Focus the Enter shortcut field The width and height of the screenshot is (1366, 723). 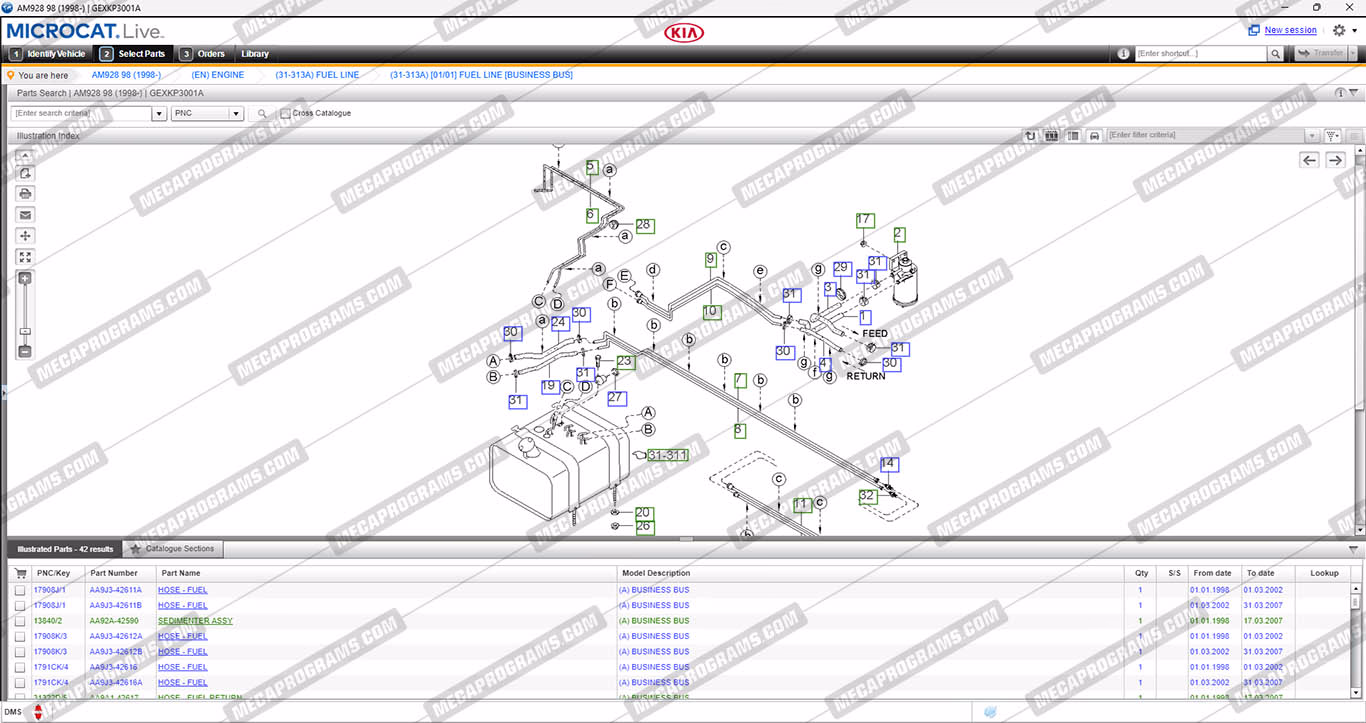[x=1200, y=54]
